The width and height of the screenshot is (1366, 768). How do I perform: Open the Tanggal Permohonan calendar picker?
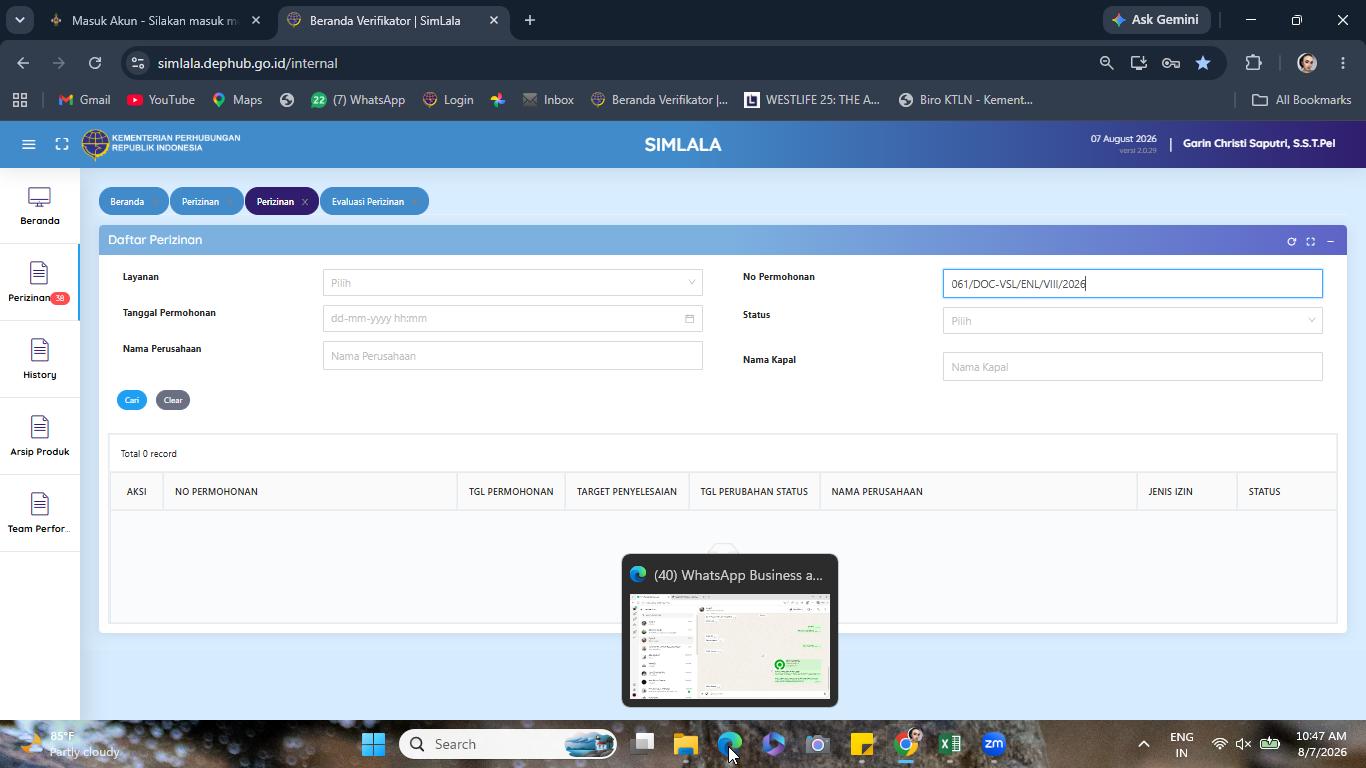[x=689, y=319]
